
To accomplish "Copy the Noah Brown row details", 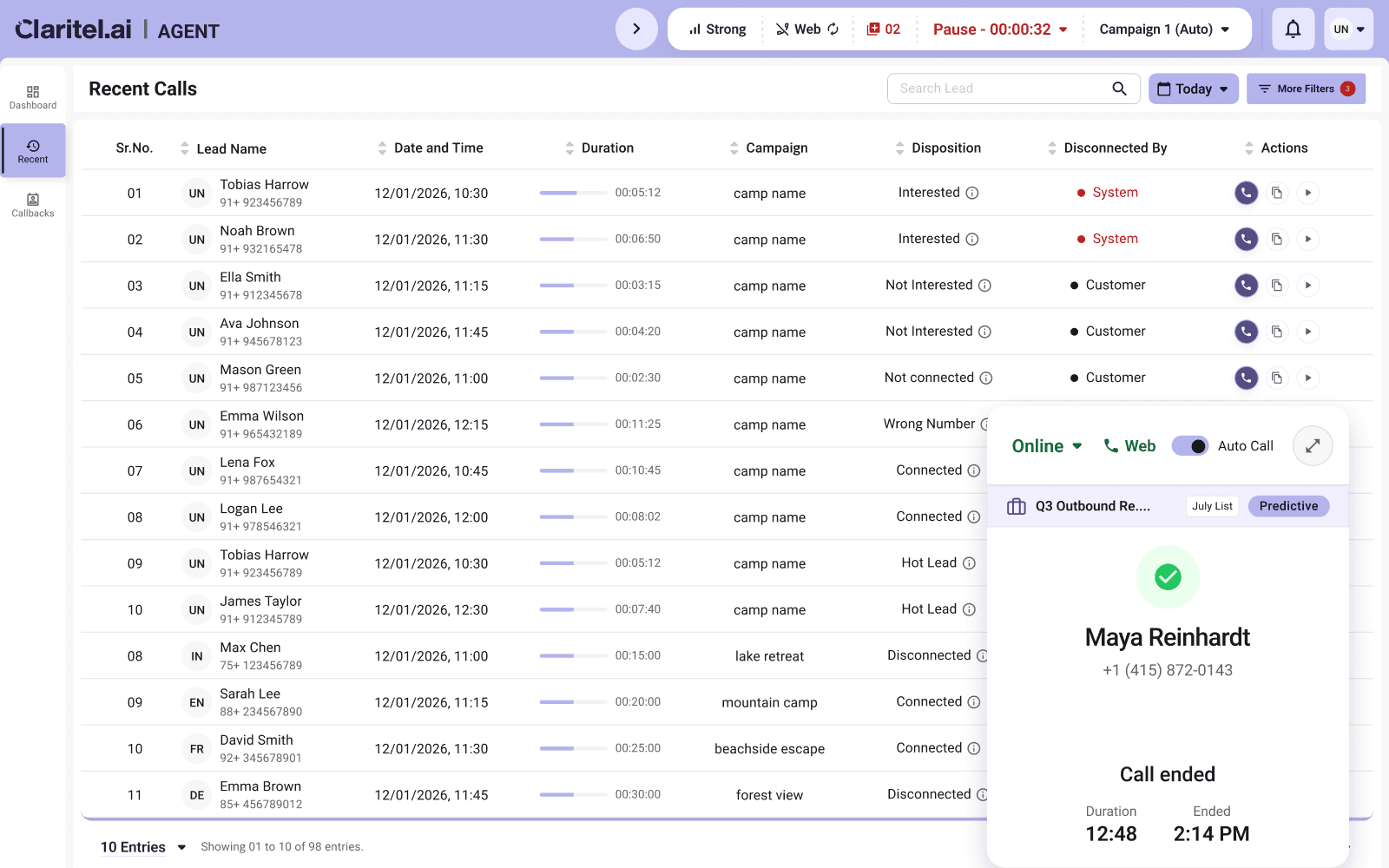I will click(x=1276, y=240).
